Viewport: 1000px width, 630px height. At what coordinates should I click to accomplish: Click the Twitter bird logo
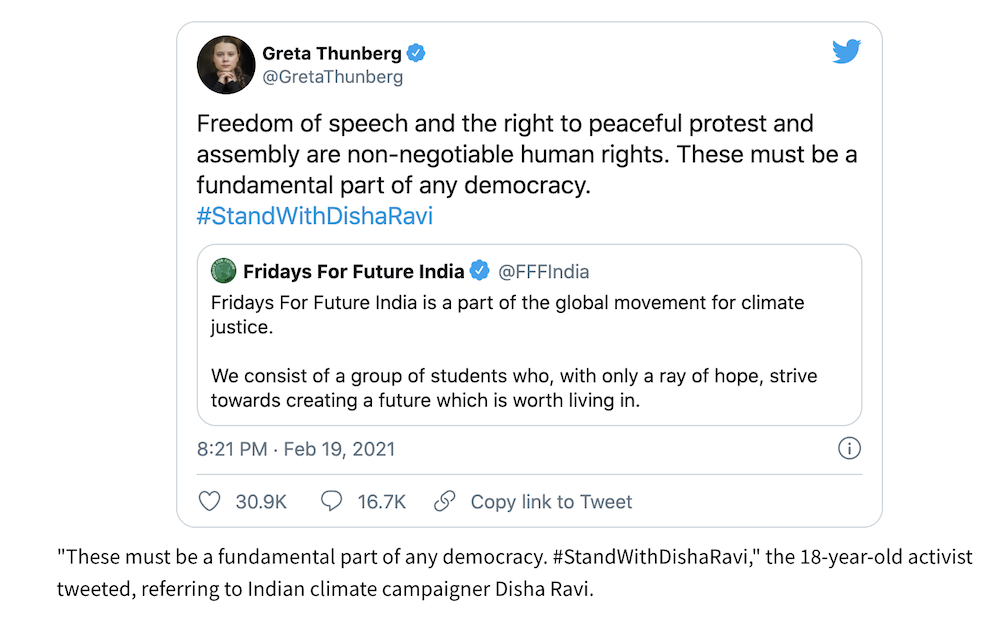pyautogui.click(x=846, y=51)
